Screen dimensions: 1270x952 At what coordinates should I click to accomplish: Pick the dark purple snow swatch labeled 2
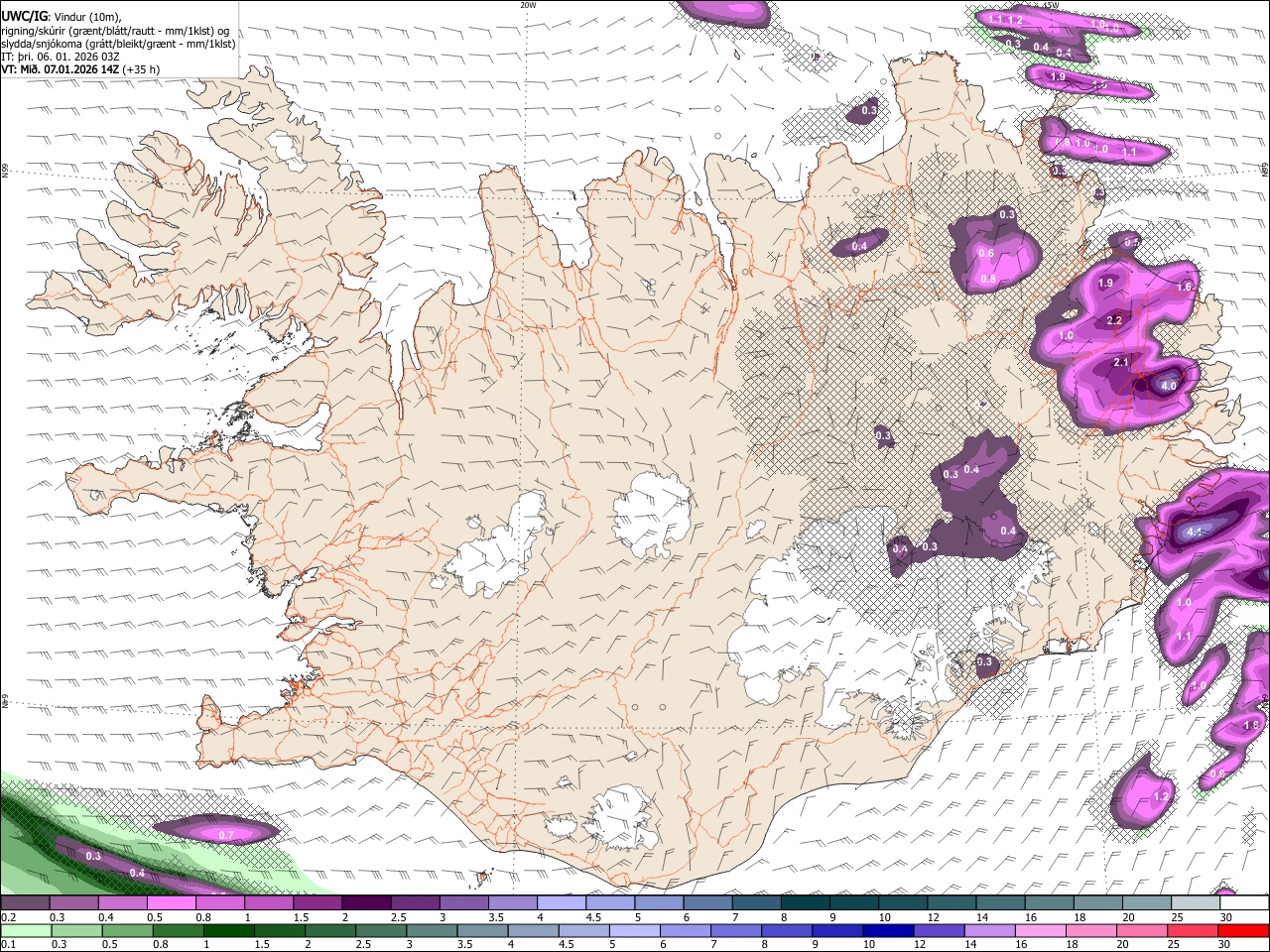point(365,903)
